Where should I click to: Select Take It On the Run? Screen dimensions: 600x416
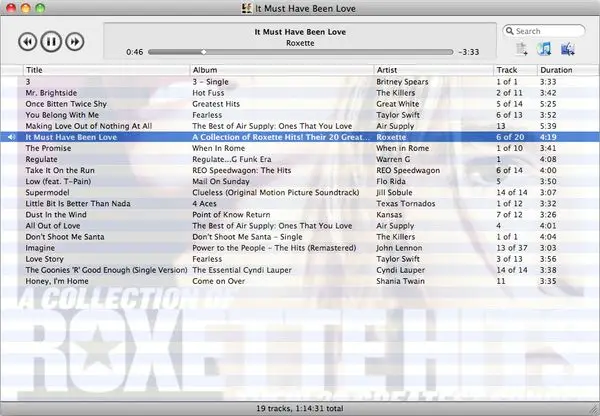60,170
